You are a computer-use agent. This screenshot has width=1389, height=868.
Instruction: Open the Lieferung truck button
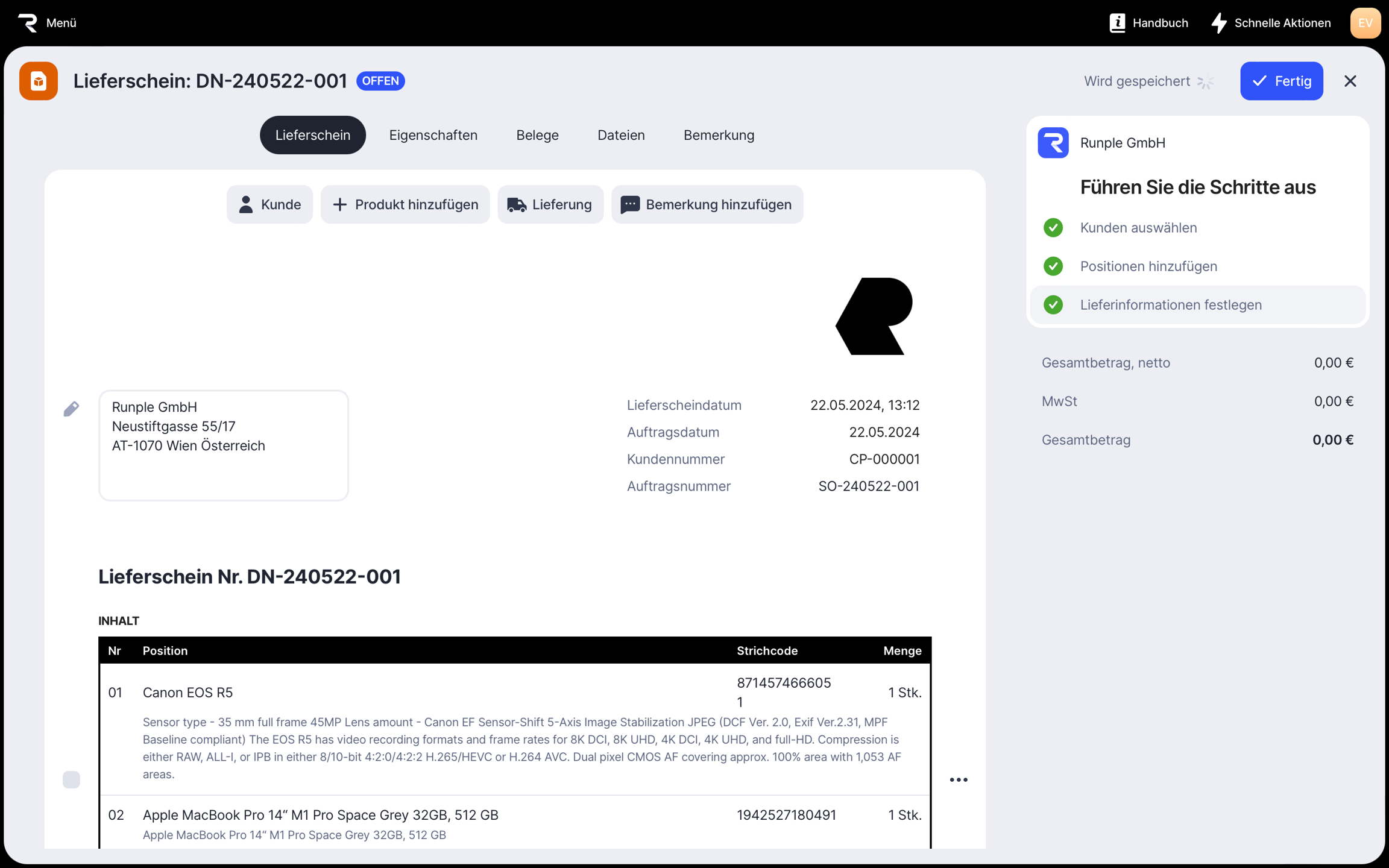(550, 205)
